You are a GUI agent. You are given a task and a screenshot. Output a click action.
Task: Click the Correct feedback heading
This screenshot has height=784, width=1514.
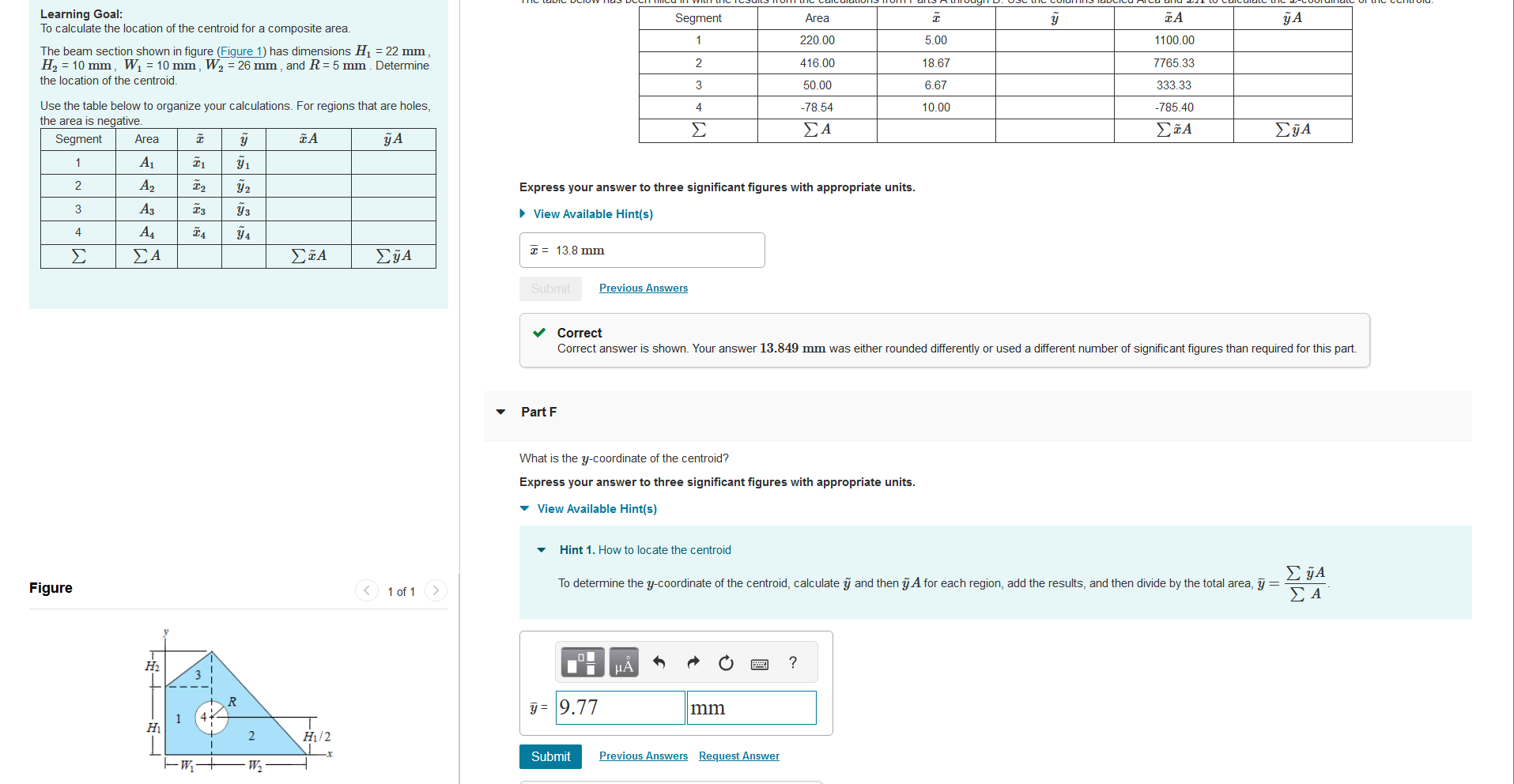[x=580, y=333]
